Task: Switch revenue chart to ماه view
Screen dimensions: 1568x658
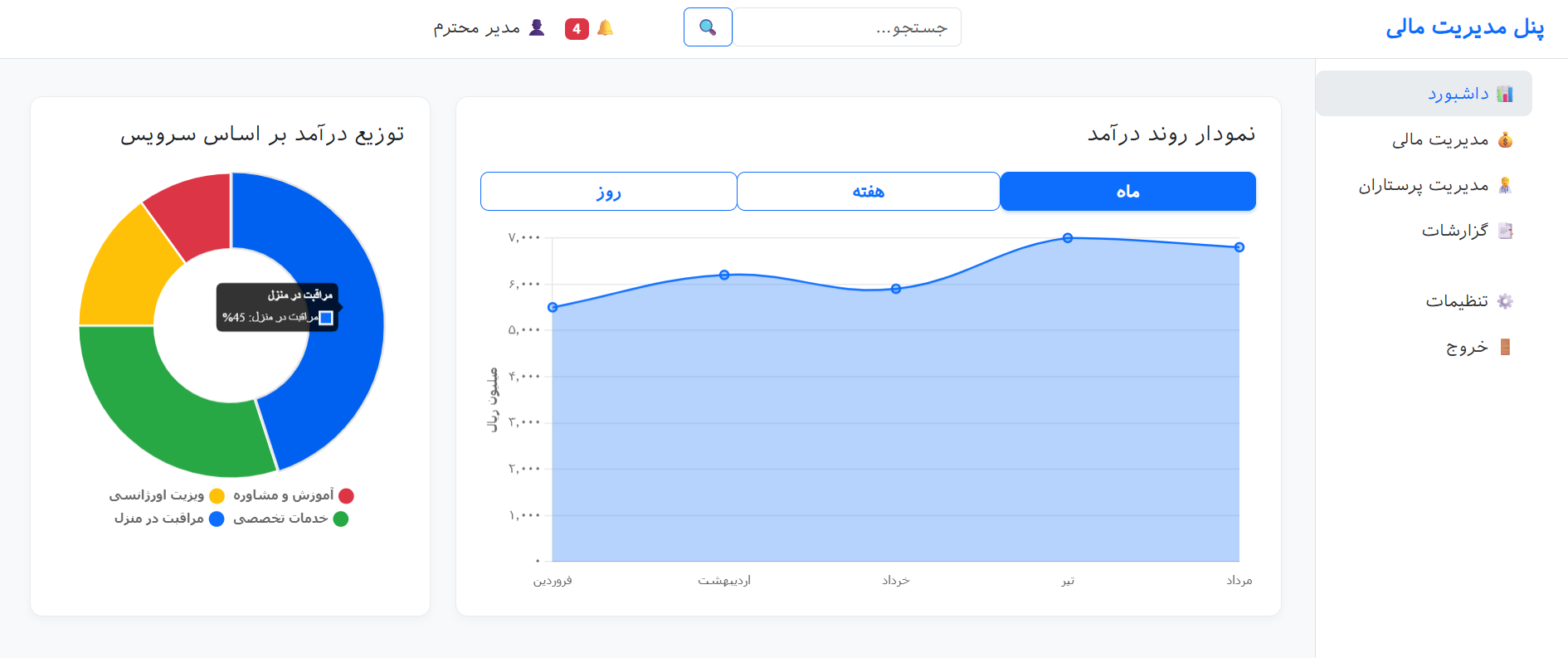Action: pos(1127,192)
